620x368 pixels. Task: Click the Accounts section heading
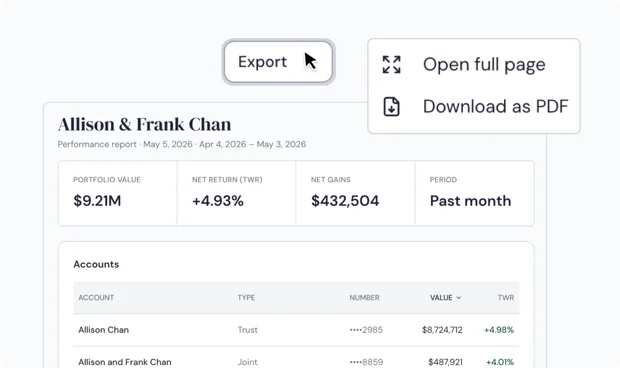96,264
